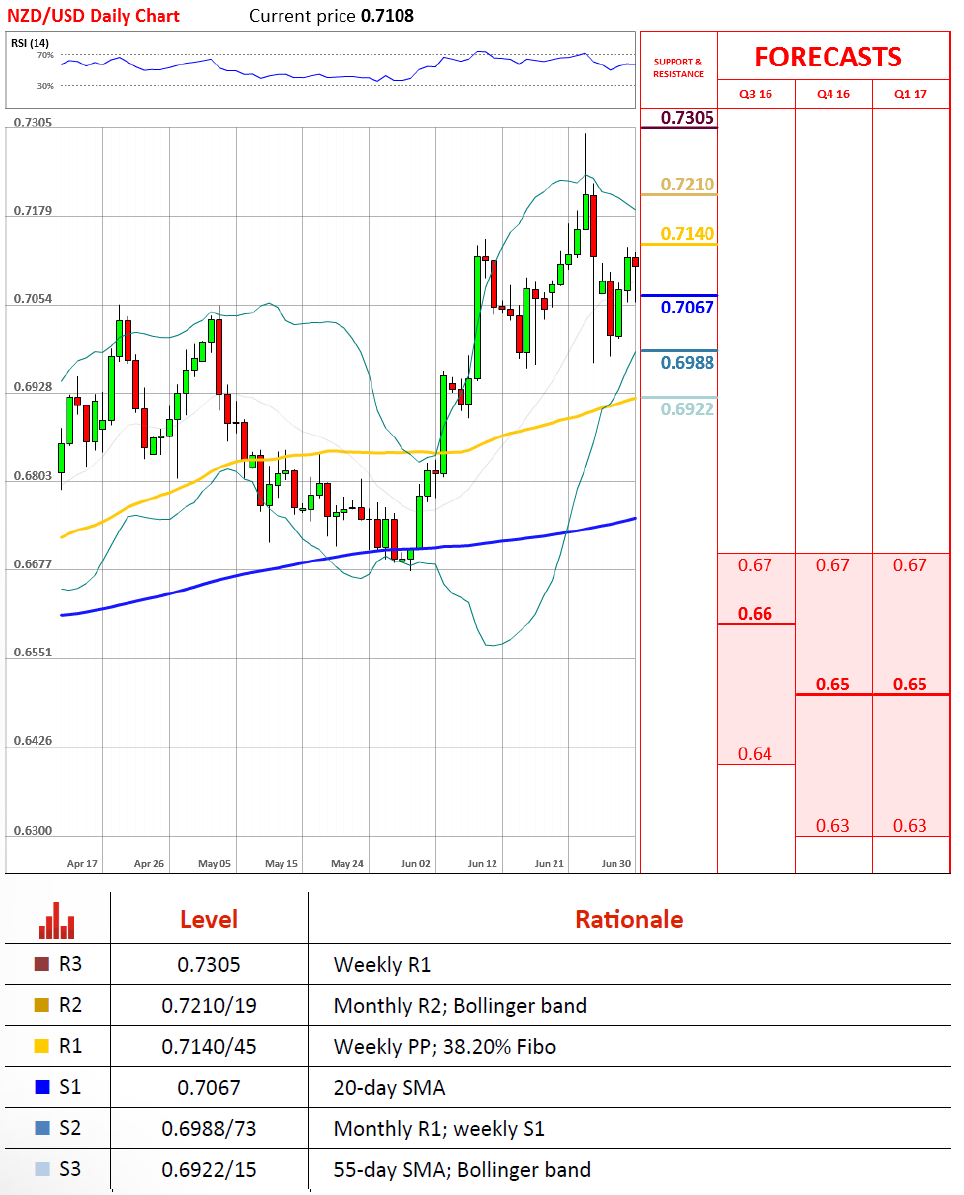Viewport: 964px width, 1195px height.
Task: Click the 0.7305 level cell in table
Action: (x=209, y=965)
